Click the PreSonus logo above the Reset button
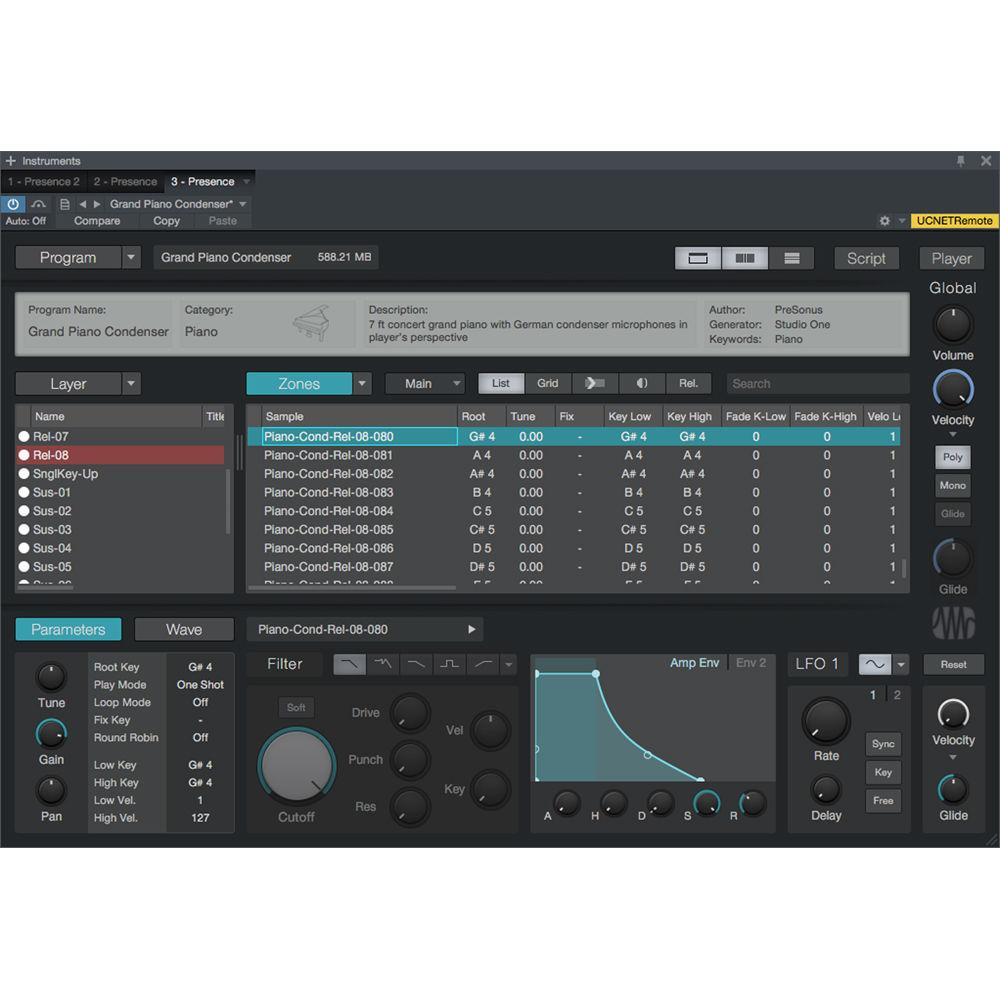1000x1000 pixels. (951, 622)
